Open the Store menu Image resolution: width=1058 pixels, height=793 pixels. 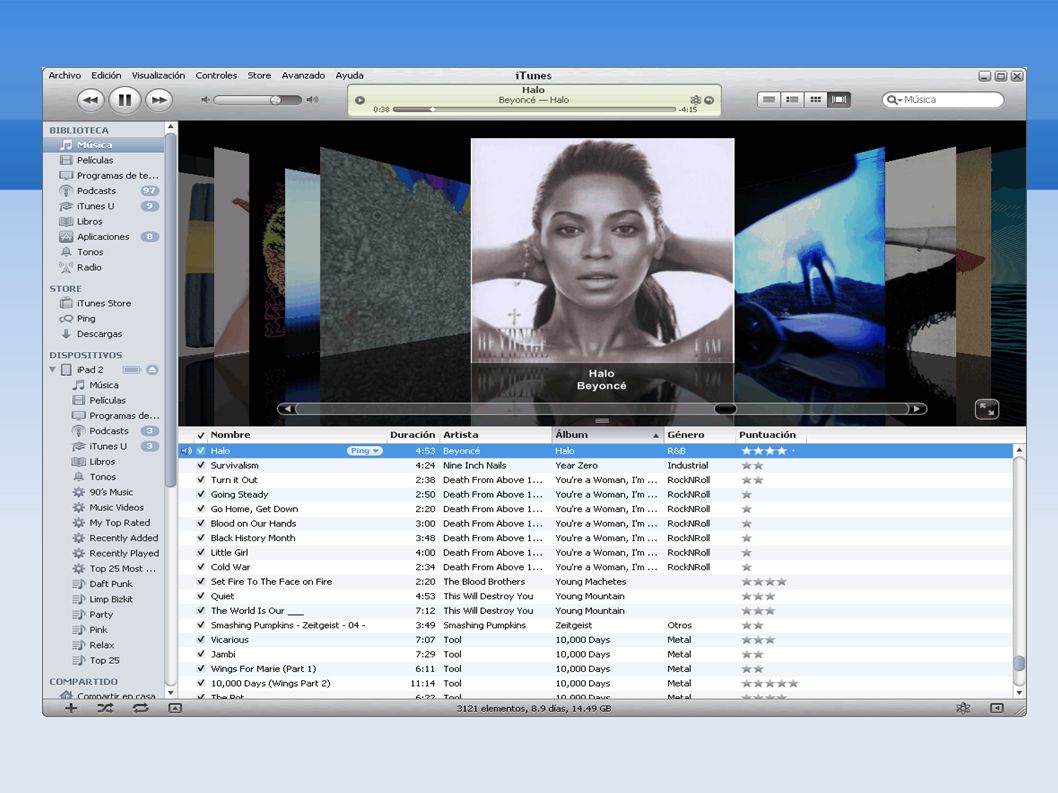259,76
